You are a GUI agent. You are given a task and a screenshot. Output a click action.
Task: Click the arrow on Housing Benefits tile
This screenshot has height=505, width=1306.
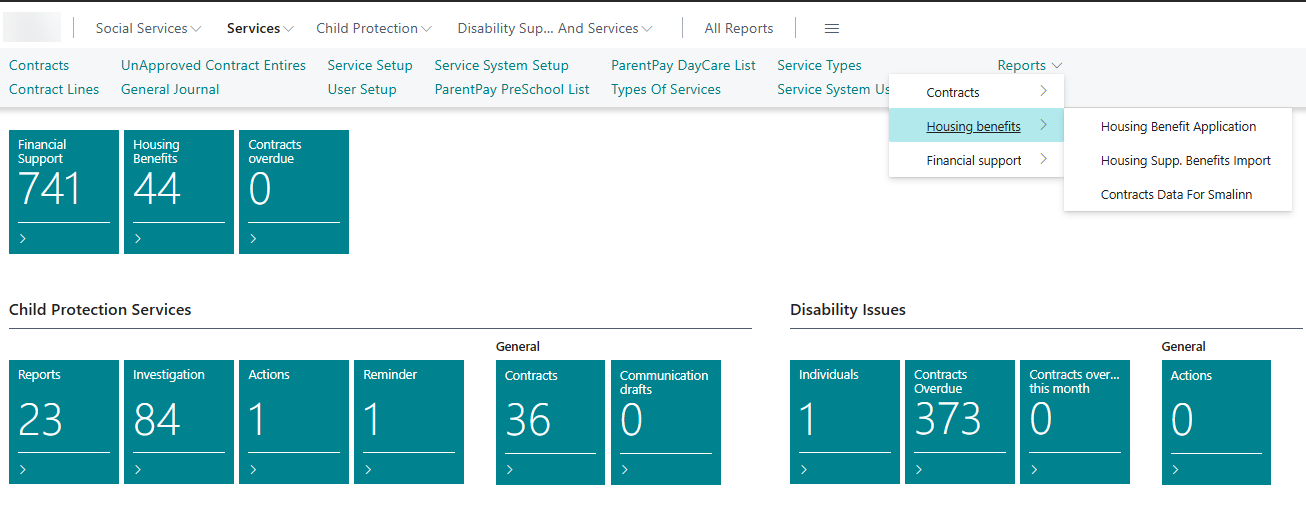tap(138, 239)
